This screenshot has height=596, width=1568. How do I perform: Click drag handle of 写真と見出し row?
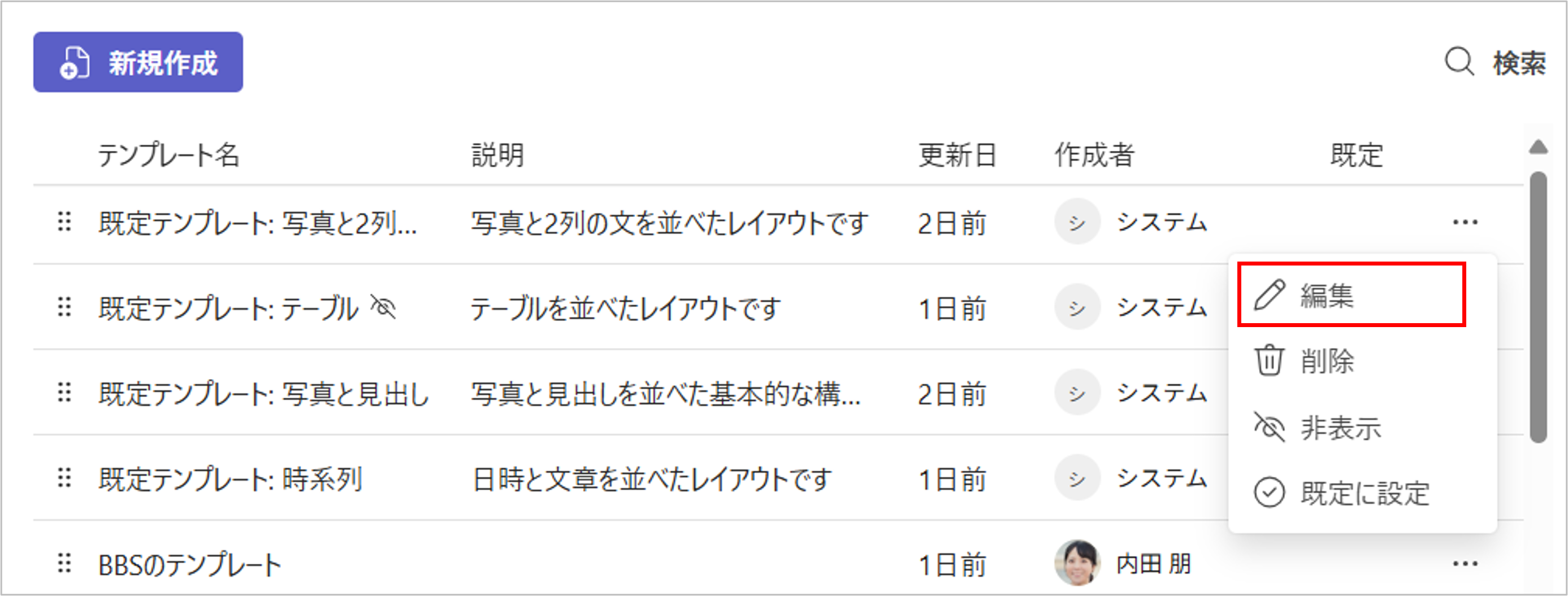(x=64, y=393)
